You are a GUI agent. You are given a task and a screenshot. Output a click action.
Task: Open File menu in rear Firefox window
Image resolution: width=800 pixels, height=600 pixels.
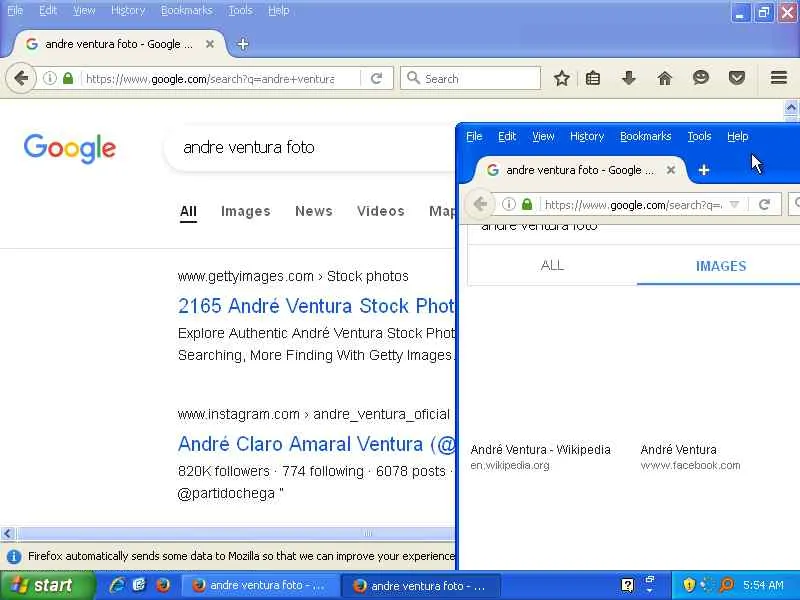15,10
